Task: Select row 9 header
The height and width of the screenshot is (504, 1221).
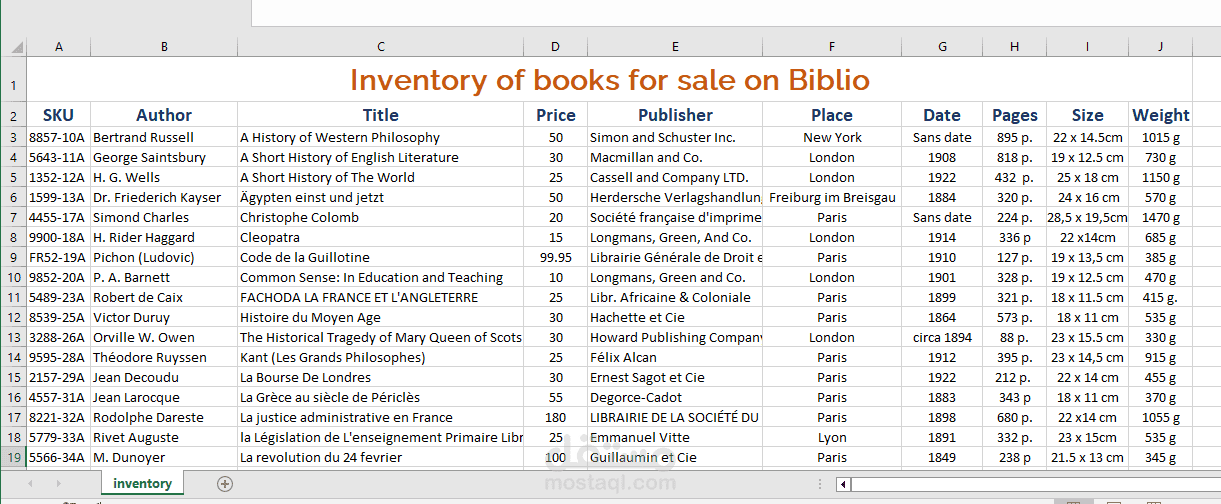Action: [x=13, y=257]
